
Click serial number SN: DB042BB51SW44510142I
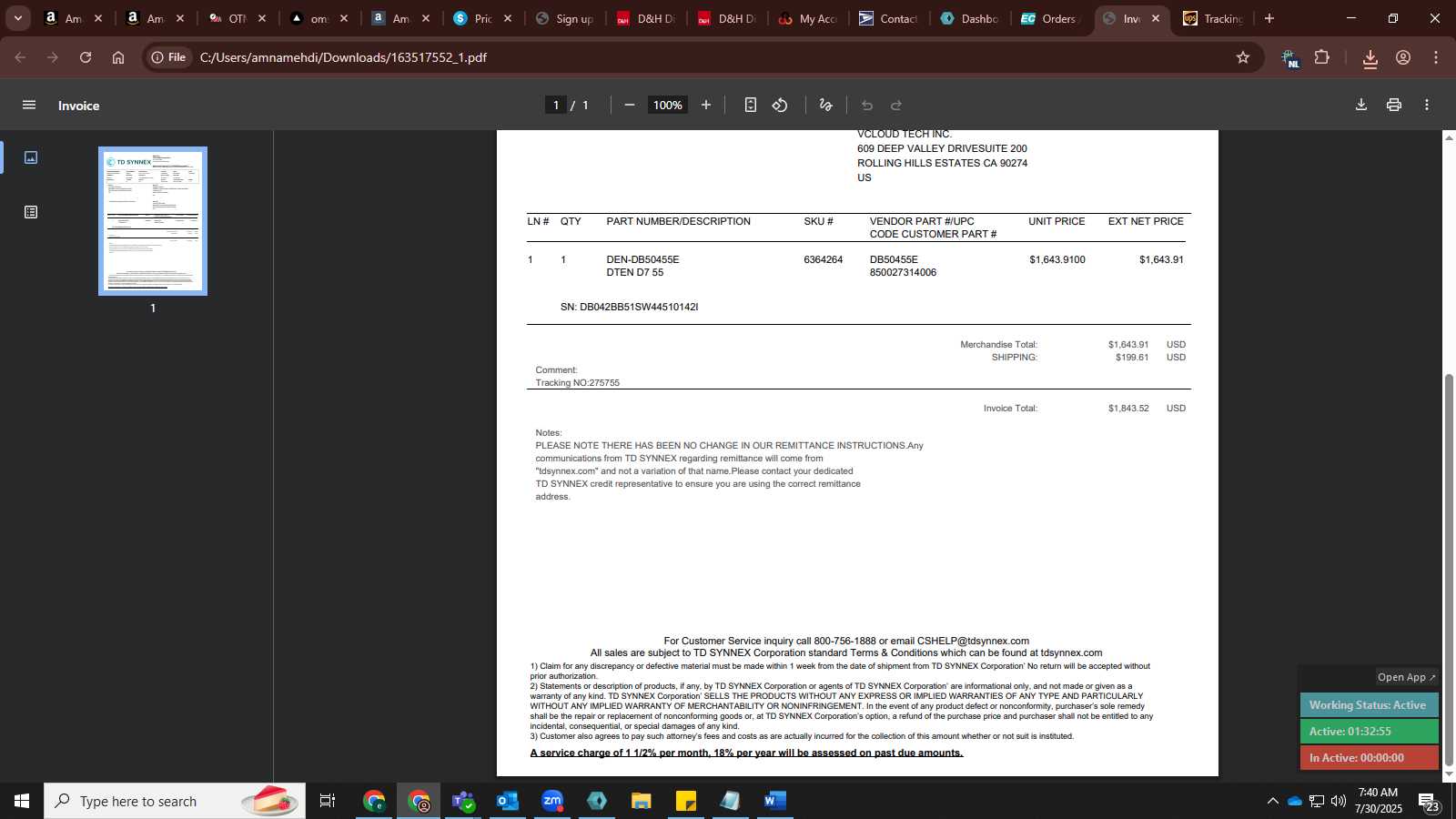[x=630, y=308]
